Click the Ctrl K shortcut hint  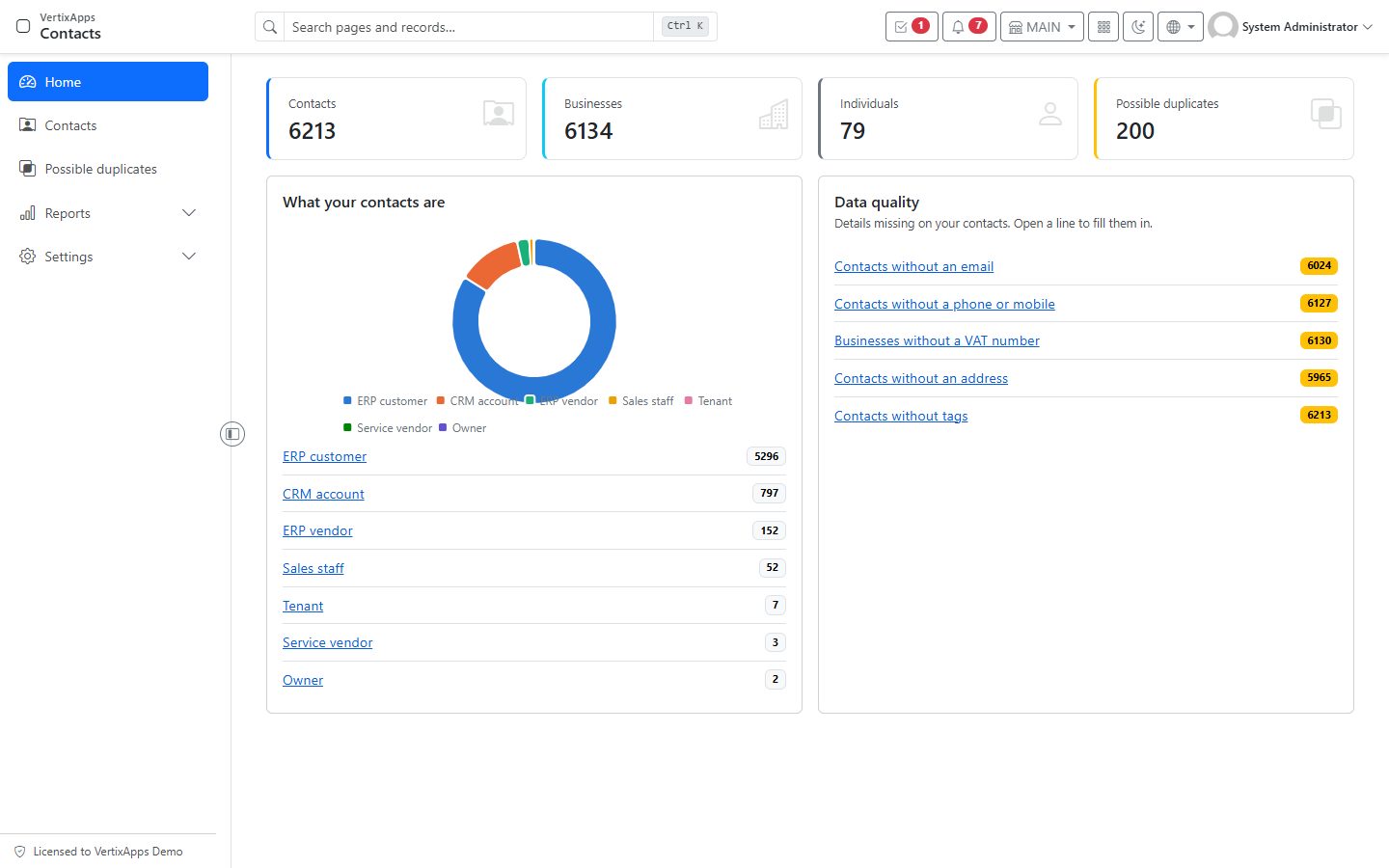pos(685,26)
